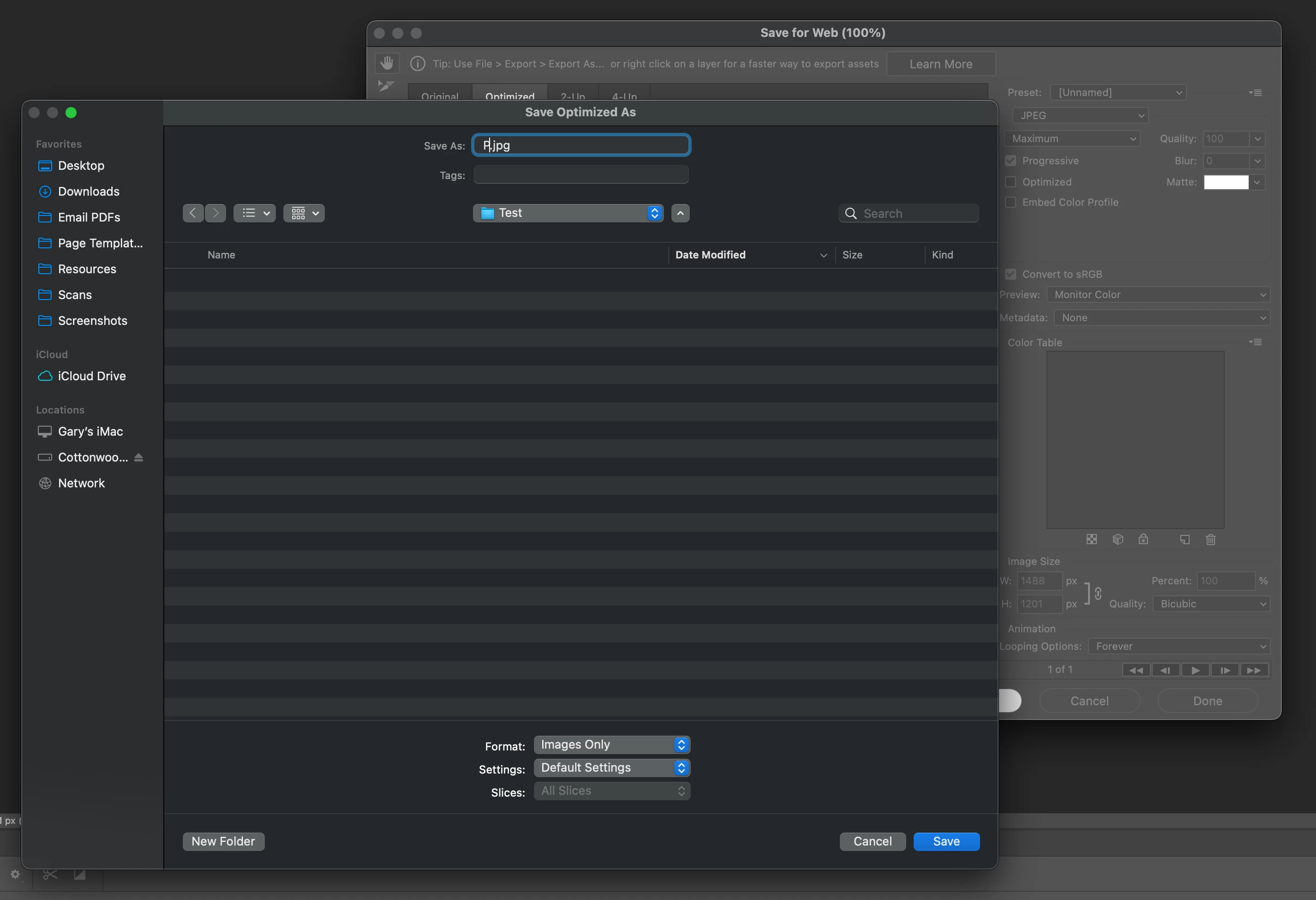
Task: Collapse the dialog with chevron button
Action: pos(680,213)
